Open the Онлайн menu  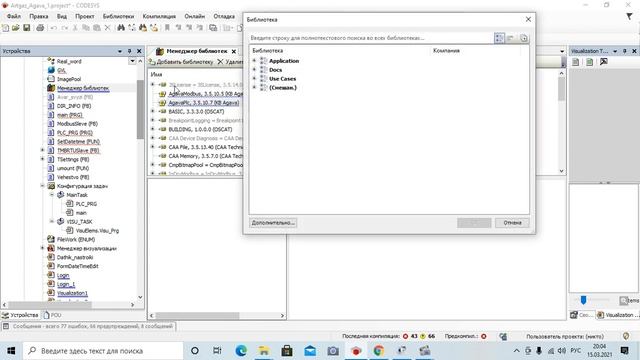[x=195, y=16]
